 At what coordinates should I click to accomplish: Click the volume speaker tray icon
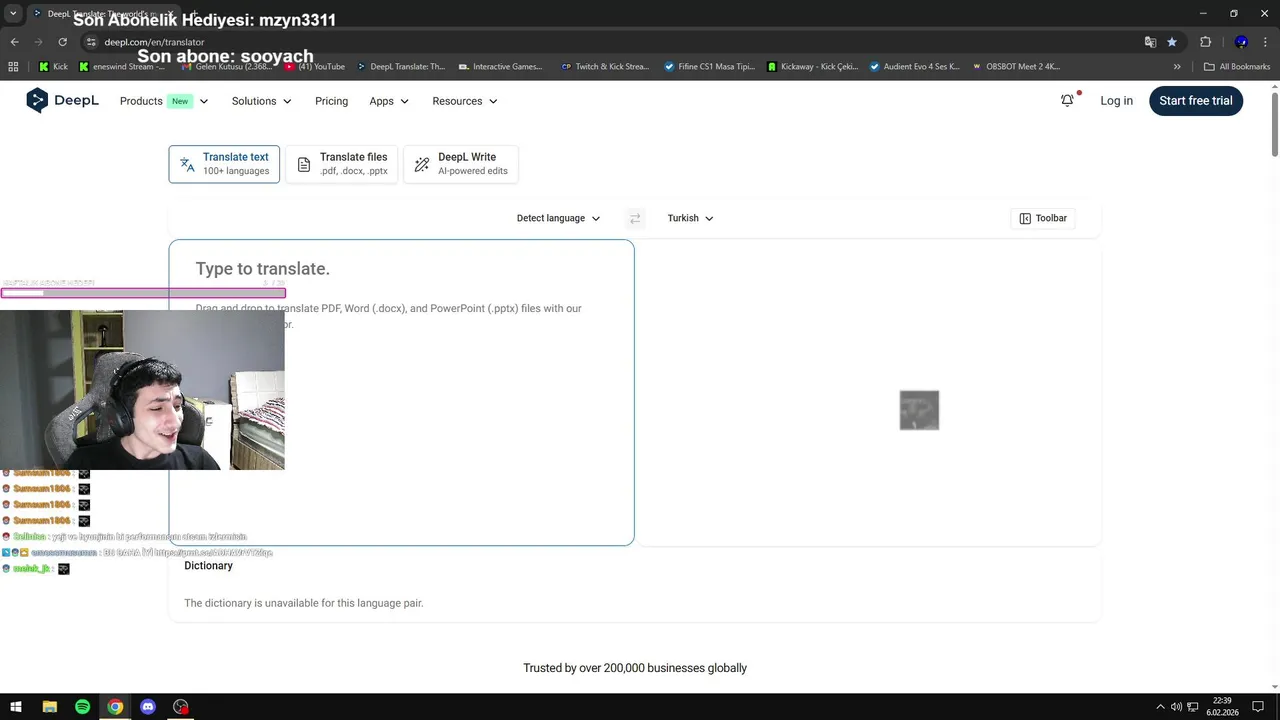pos(1177,707)
